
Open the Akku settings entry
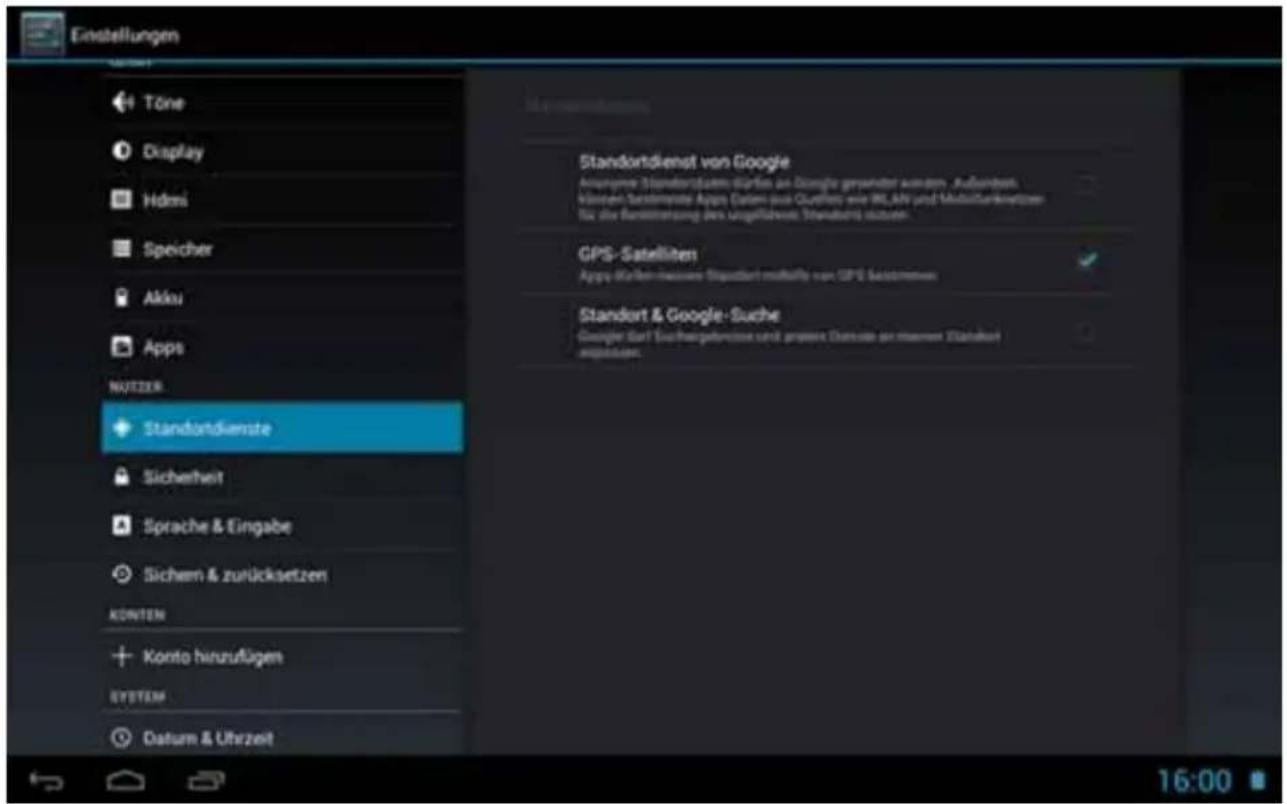click(282, 298)
